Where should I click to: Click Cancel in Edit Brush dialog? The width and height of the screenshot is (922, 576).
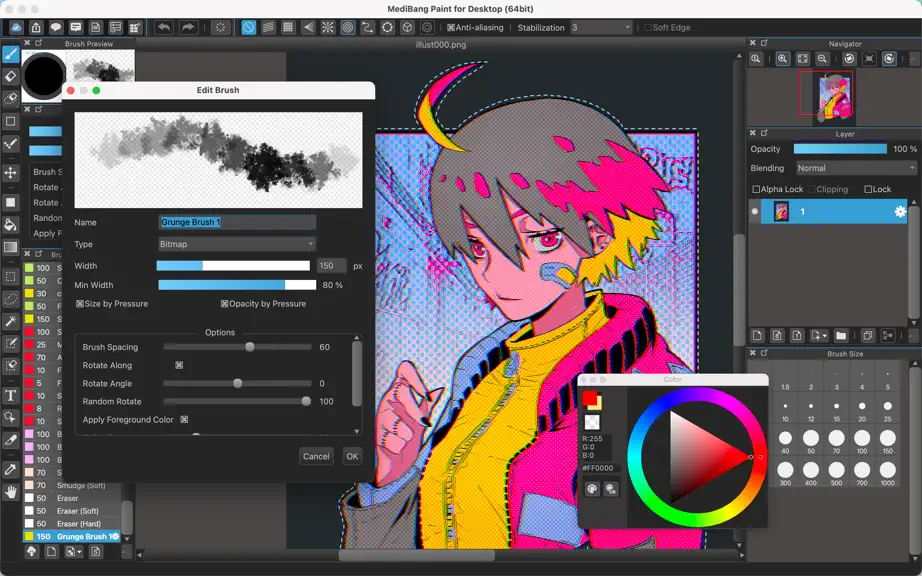316,456
